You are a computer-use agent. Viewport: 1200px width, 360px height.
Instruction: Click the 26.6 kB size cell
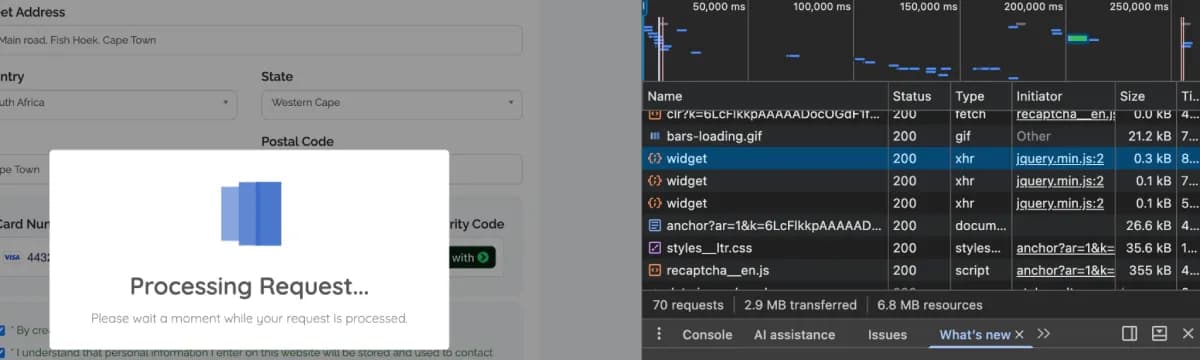1149,225
